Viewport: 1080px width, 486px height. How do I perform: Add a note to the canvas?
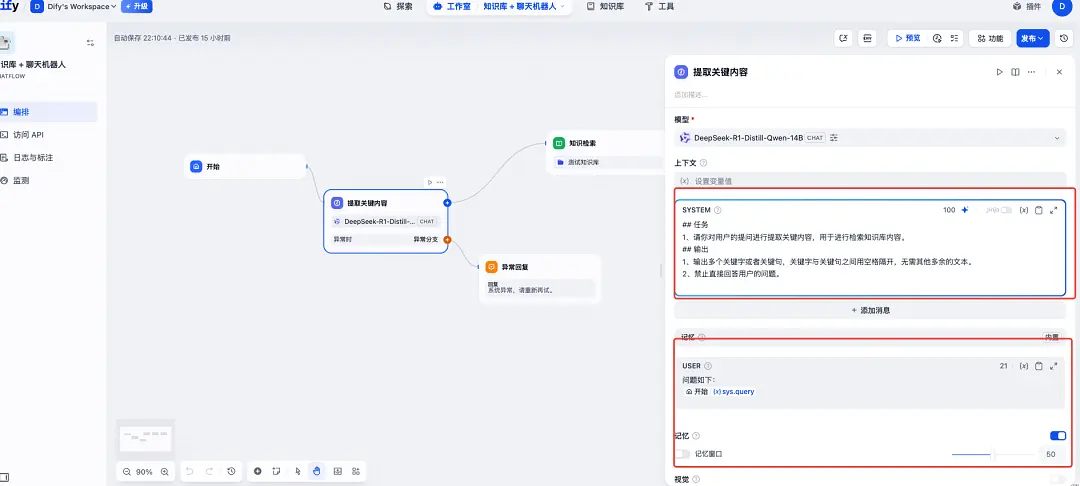(277, 472)
